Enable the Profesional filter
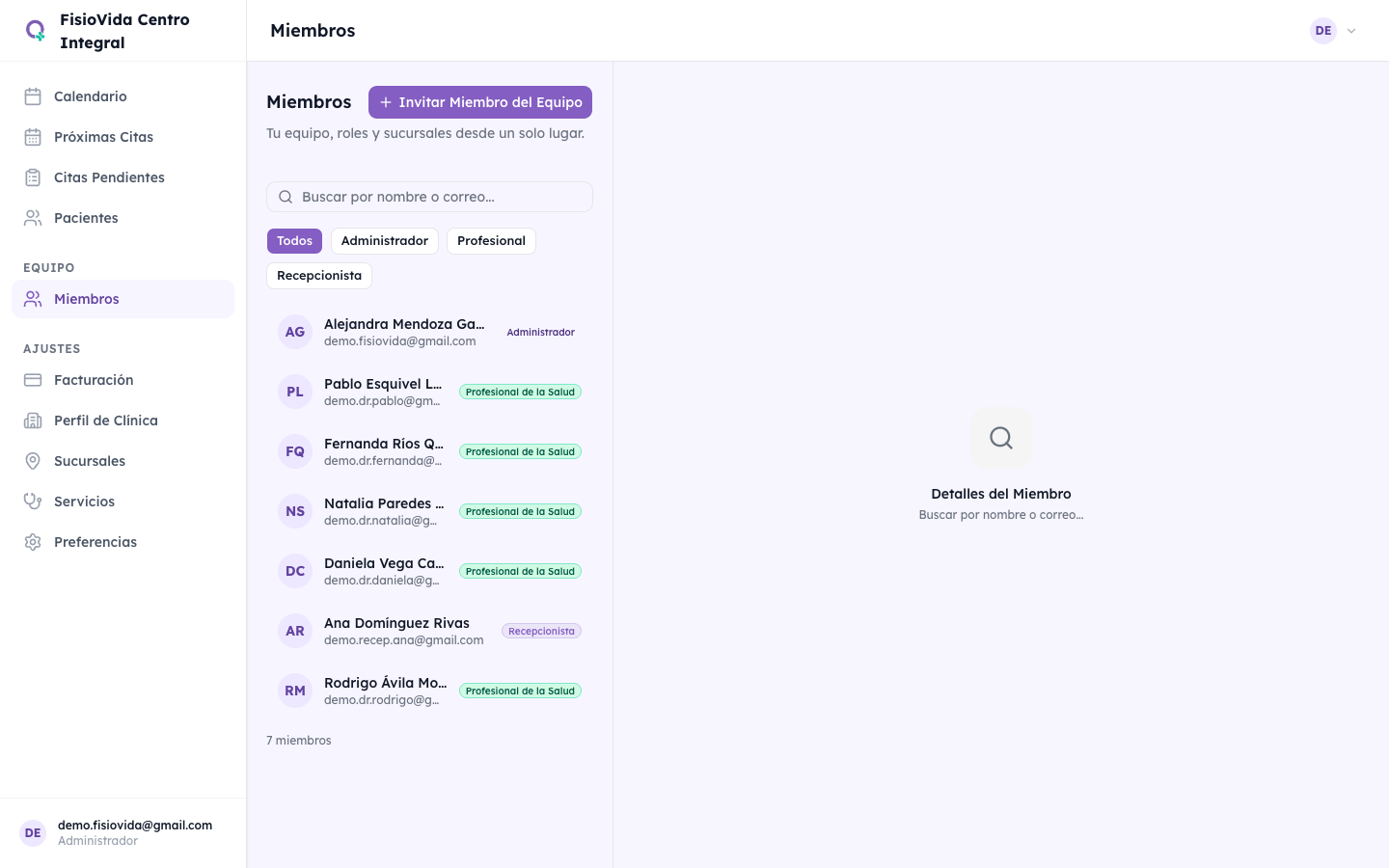The height and width of the screenshot is (868, 1389). tap(491, 241)
